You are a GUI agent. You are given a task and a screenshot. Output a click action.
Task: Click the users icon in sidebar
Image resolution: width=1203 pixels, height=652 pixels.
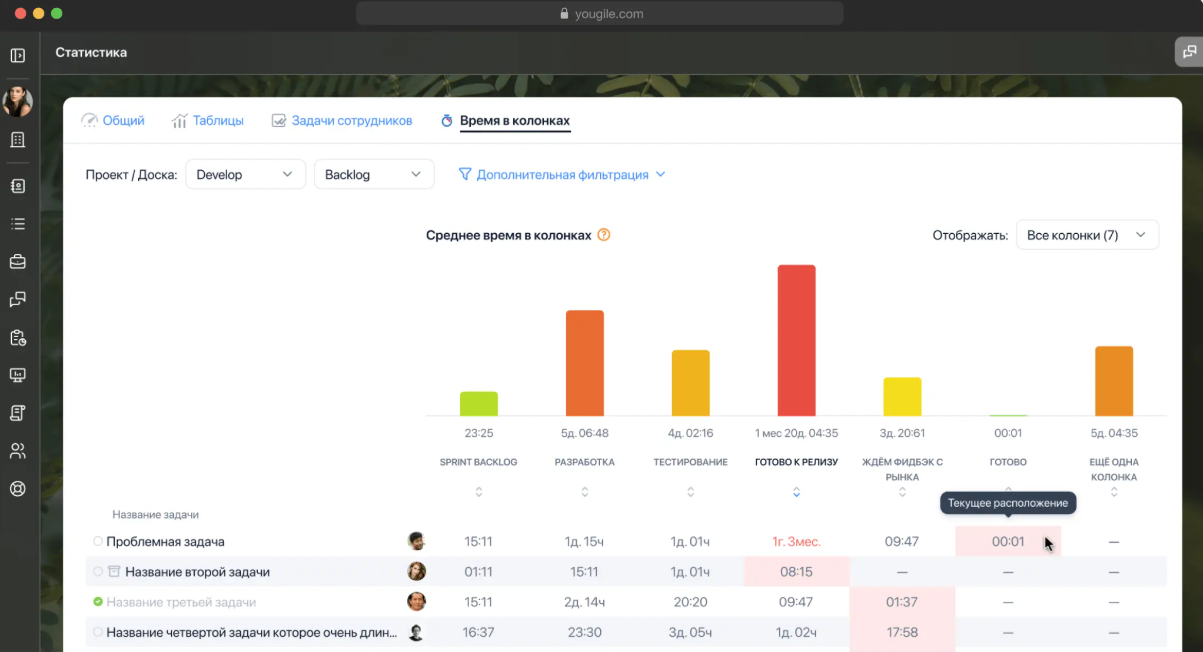tap(17, 451)
